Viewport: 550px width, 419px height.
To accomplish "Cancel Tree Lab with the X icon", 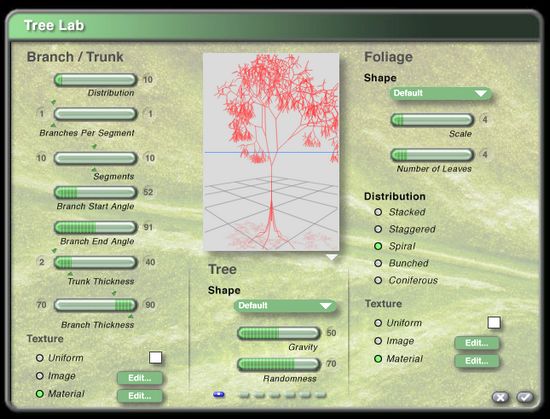I will click(x=501, y=397).
